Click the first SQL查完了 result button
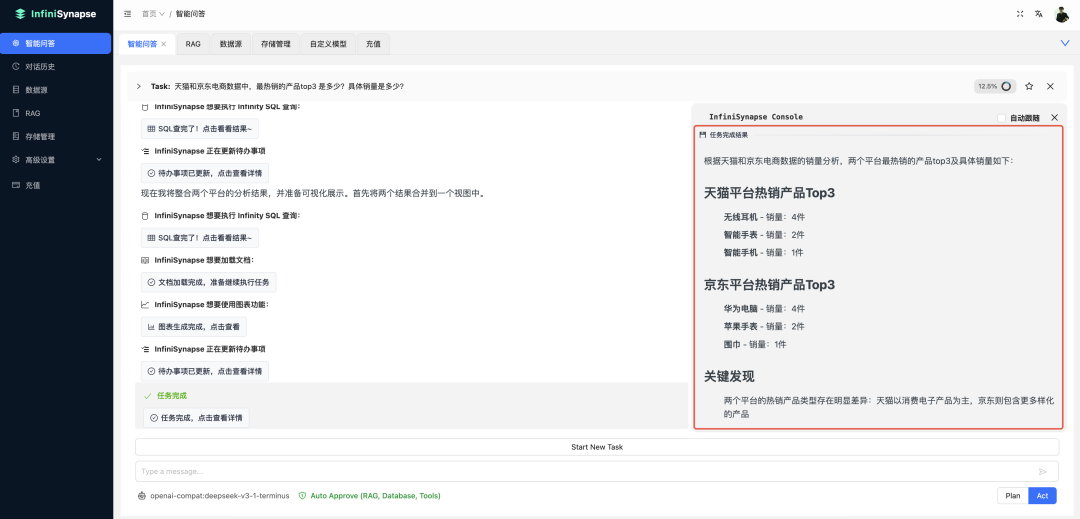The height and width of the screenshot is (519, 1080). click(200, 129)
